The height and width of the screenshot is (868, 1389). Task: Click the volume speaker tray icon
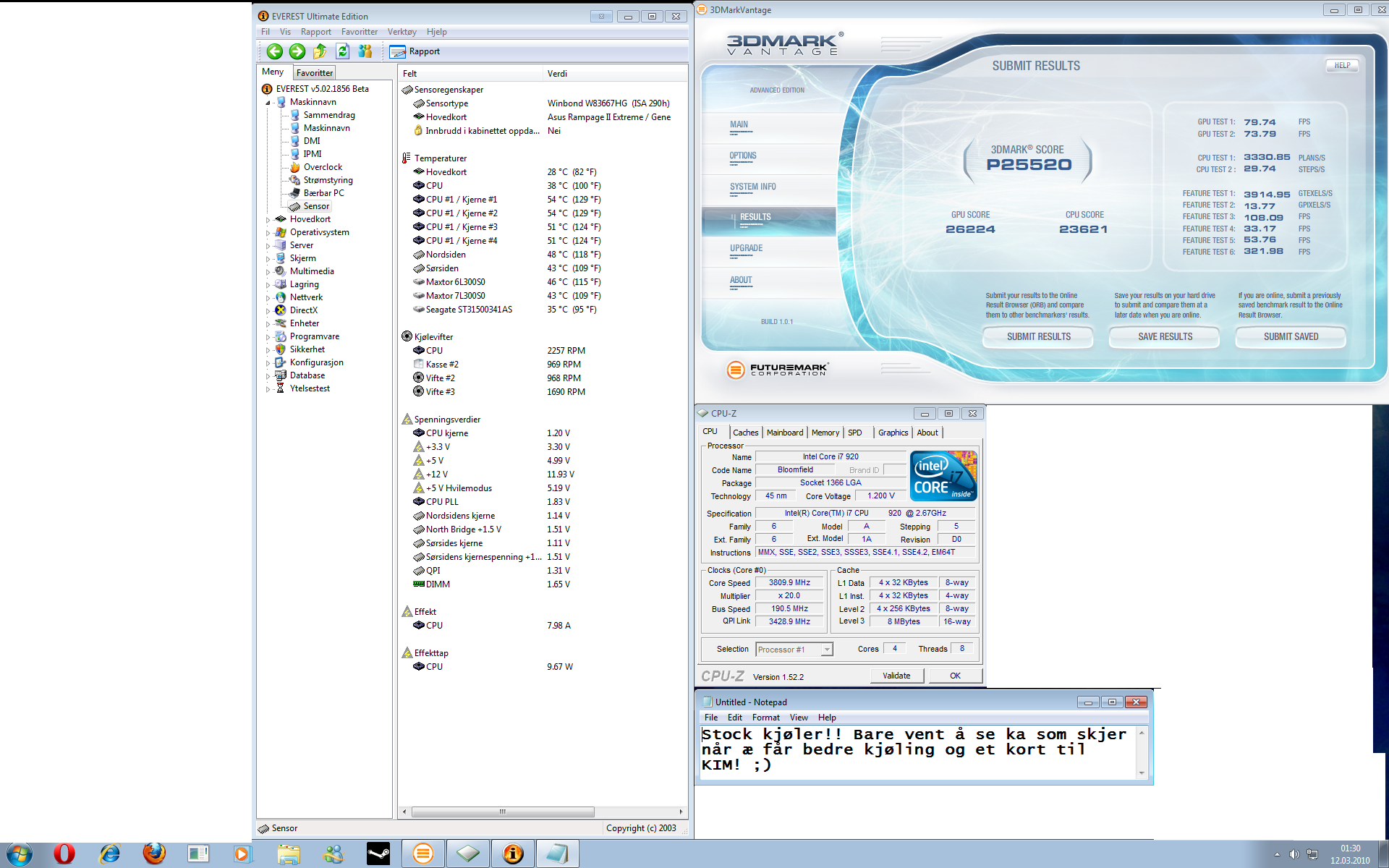[x=1294, y=854]
